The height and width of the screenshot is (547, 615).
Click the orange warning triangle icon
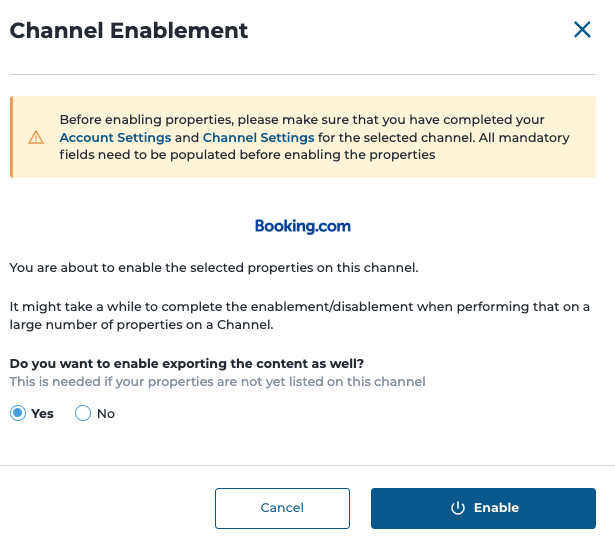pyautogui.click(x=36, y=137)
